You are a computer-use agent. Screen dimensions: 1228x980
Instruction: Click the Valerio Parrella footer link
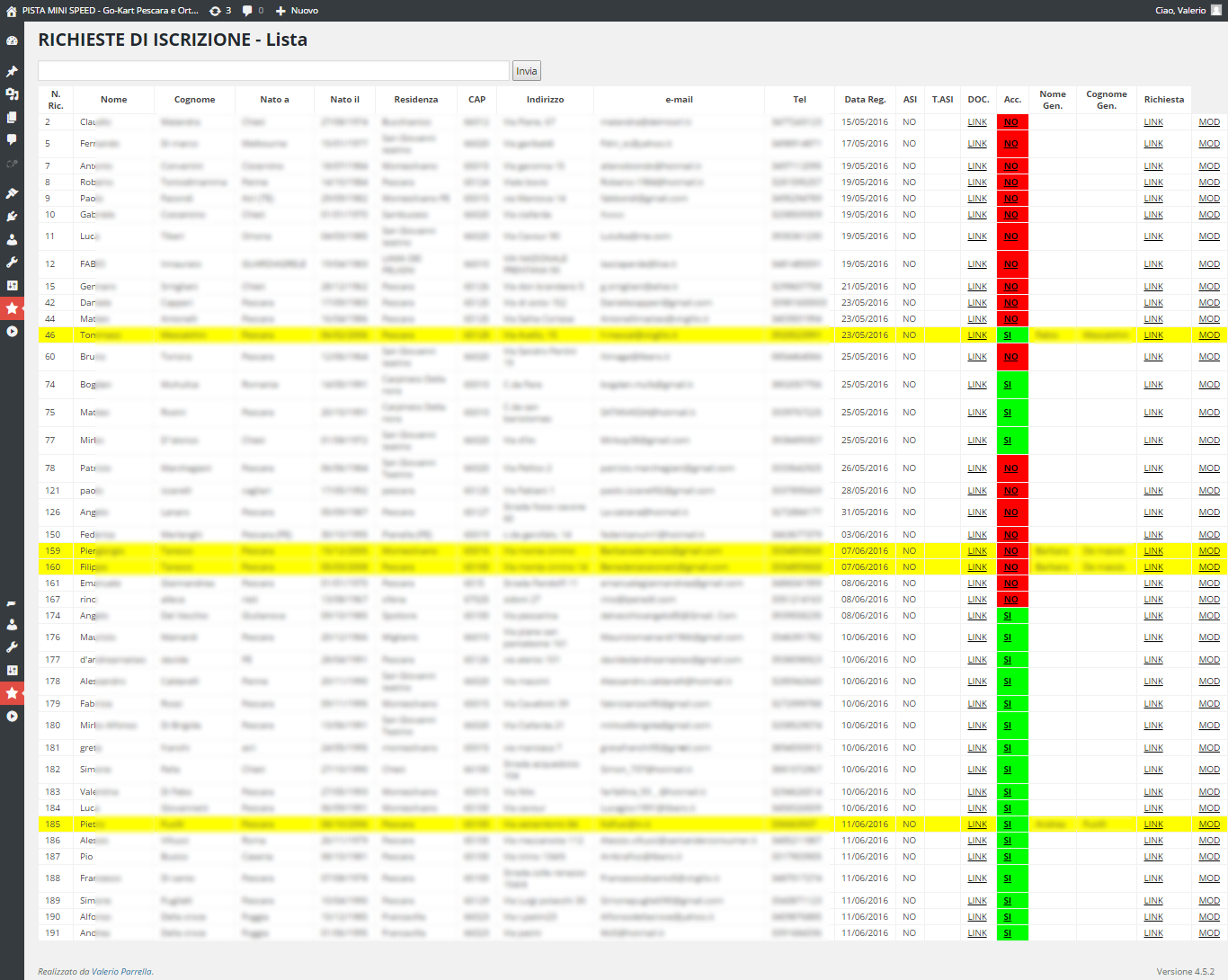coord(122,972)
